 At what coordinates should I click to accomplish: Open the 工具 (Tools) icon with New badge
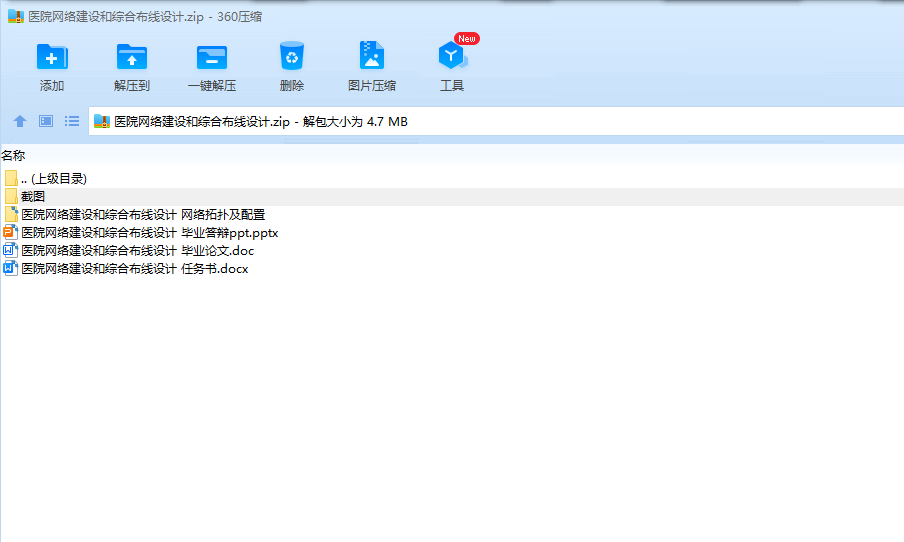tap(453, 55)
